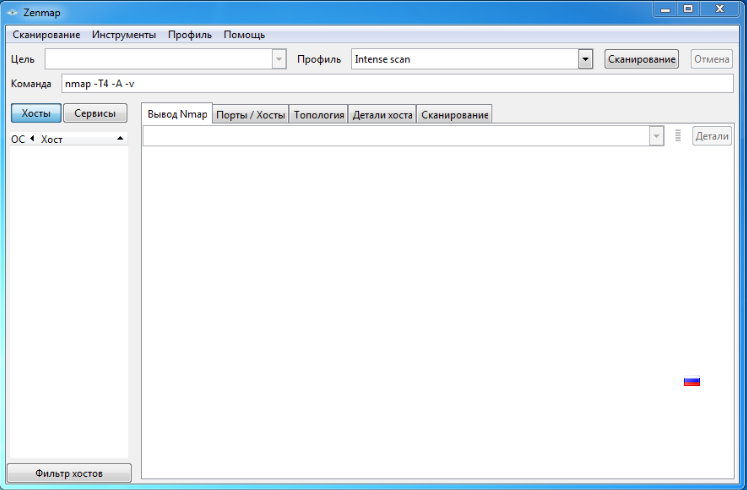Open the Помощь menu
The height and width of the screenshot is (490, 747).
click(244, 35)
